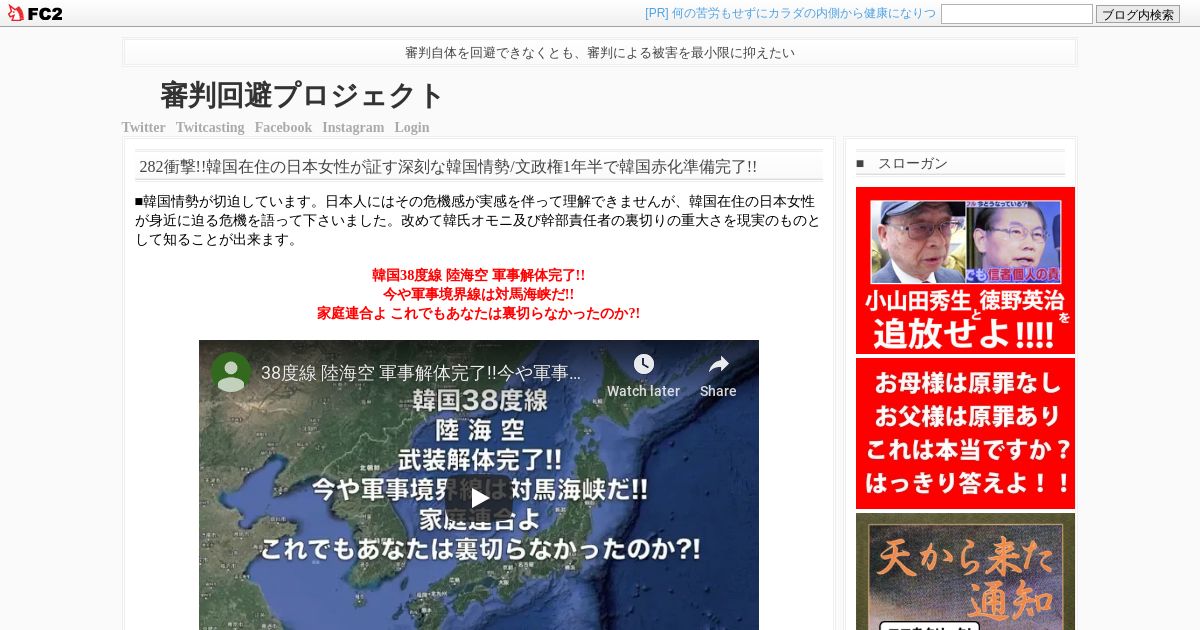Go to the Twitcasting nav link
Image resolution: width=1200 pixels, height=630 pixels.
pos(210,127)
